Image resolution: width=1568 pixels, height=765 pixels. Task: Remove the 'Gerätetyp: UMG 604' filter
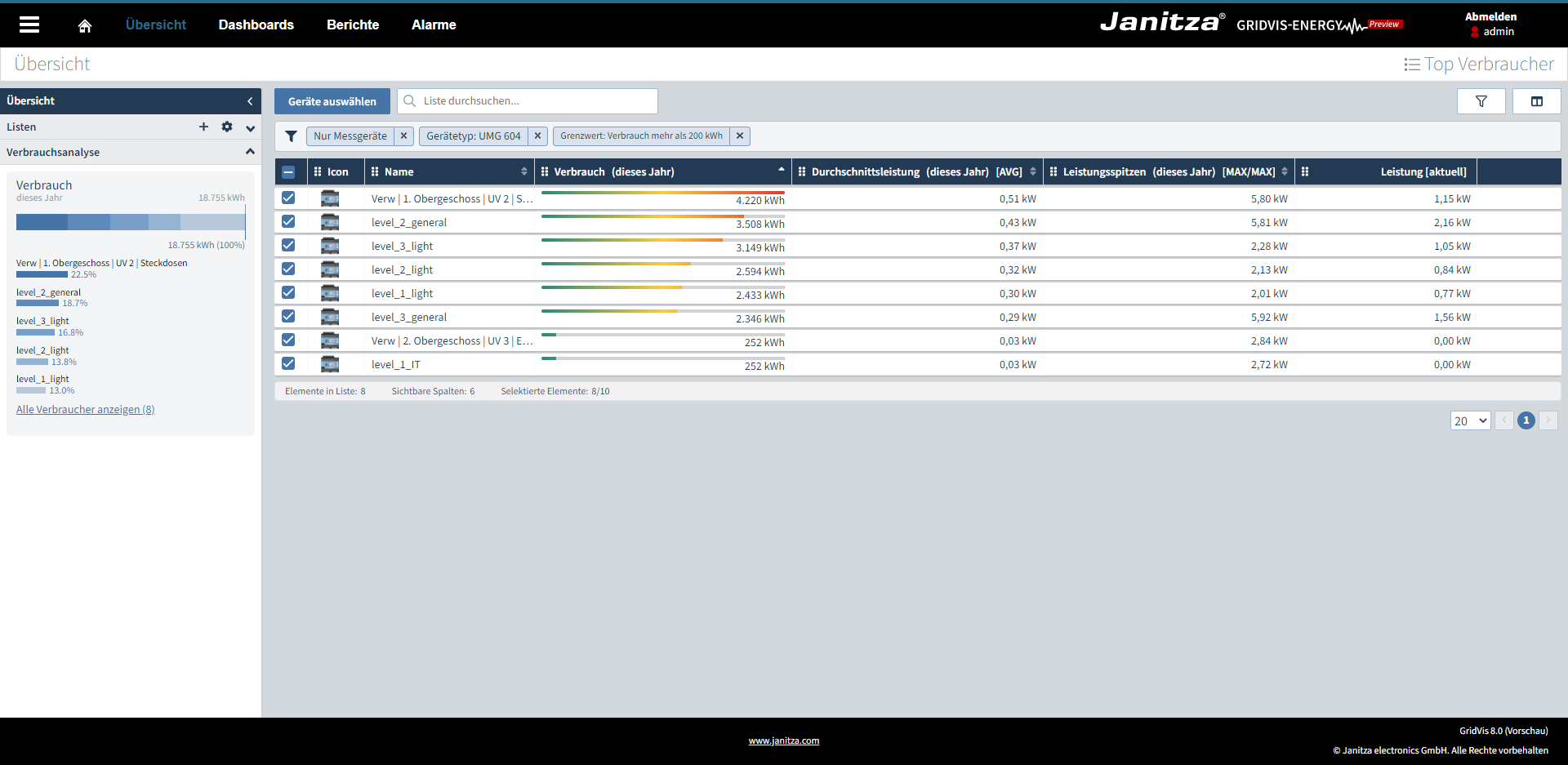point(537,136)
